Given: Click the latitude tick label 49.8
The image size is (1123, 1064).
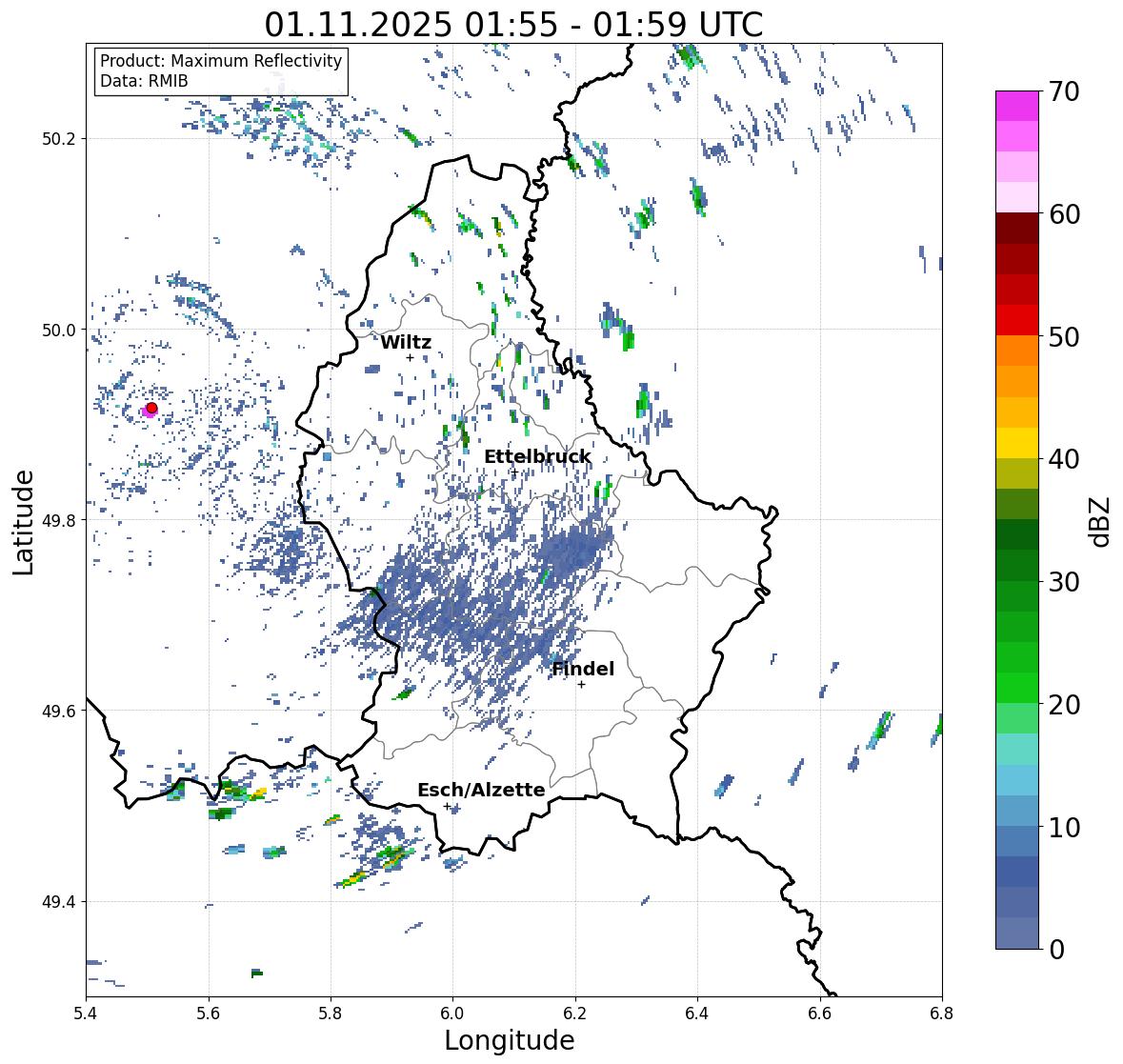Looking at the screenshot, I should tap(59, 520).
